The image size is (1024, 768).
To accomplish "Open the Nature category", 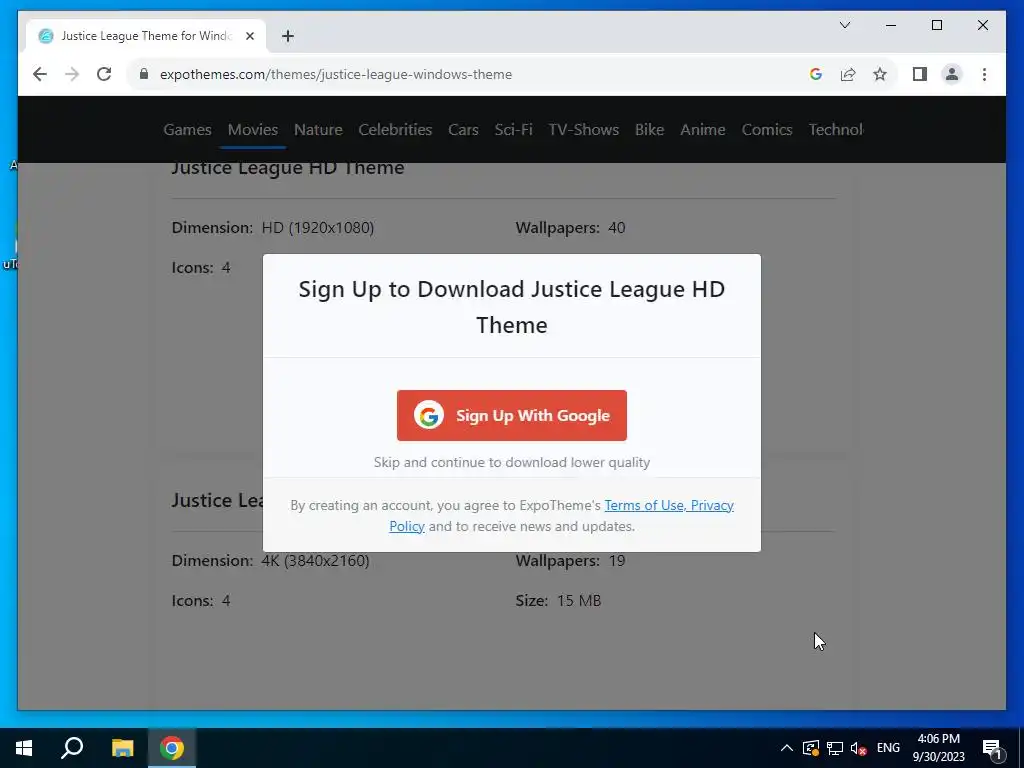I will (318, 129).
